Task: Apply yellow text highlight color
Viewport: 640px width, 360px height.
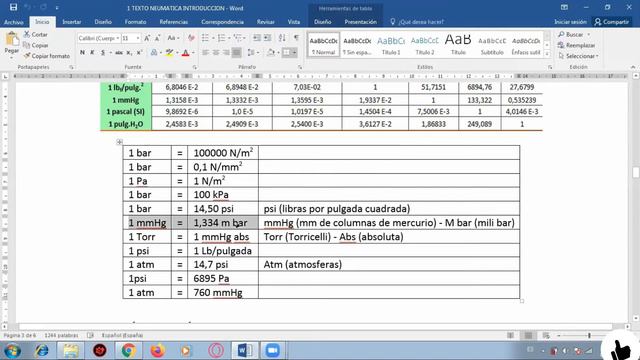Action: point(169,52)
